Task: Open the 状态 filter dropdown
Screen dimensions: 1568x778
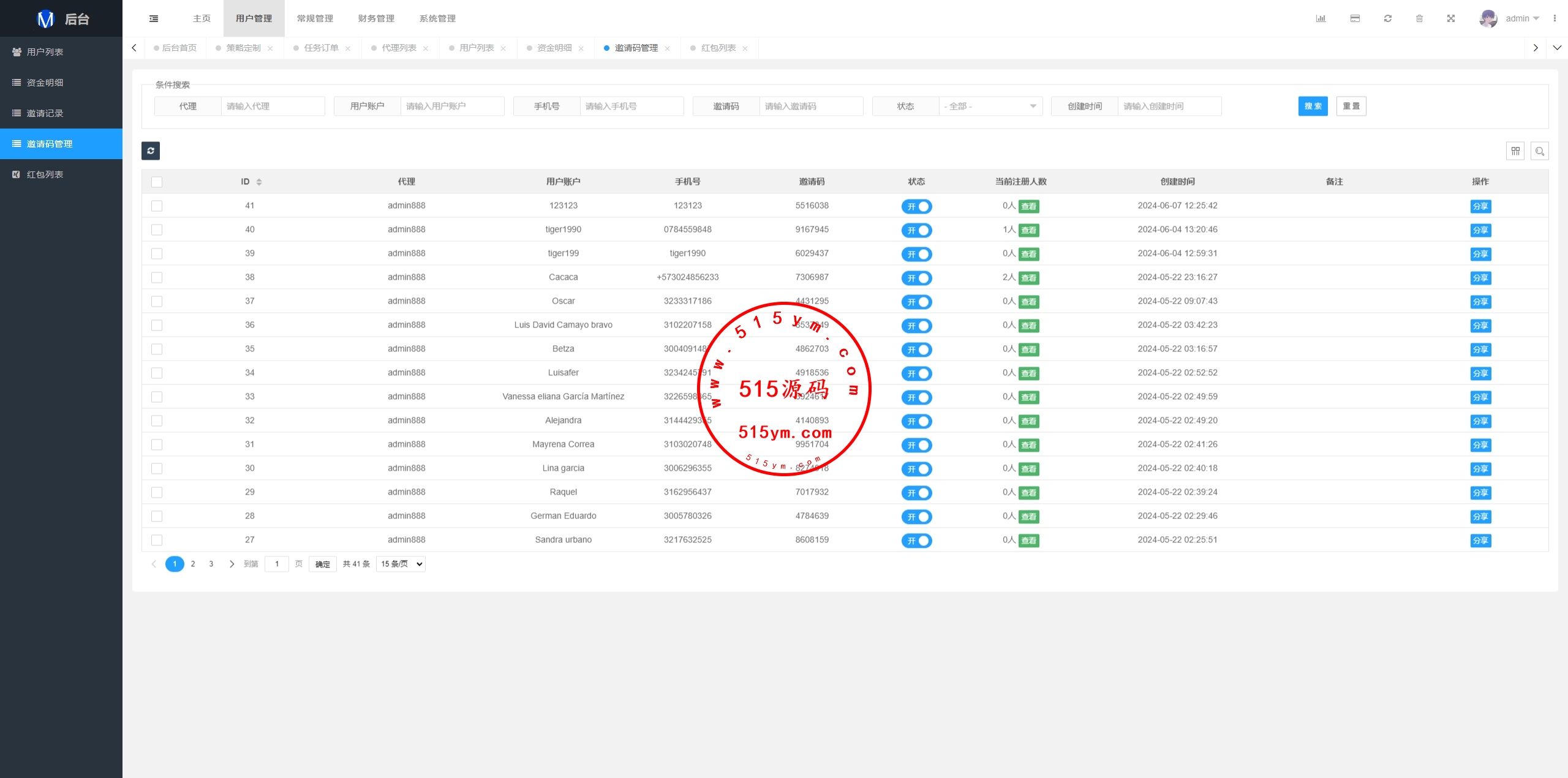Action: (x=990, y=106)
